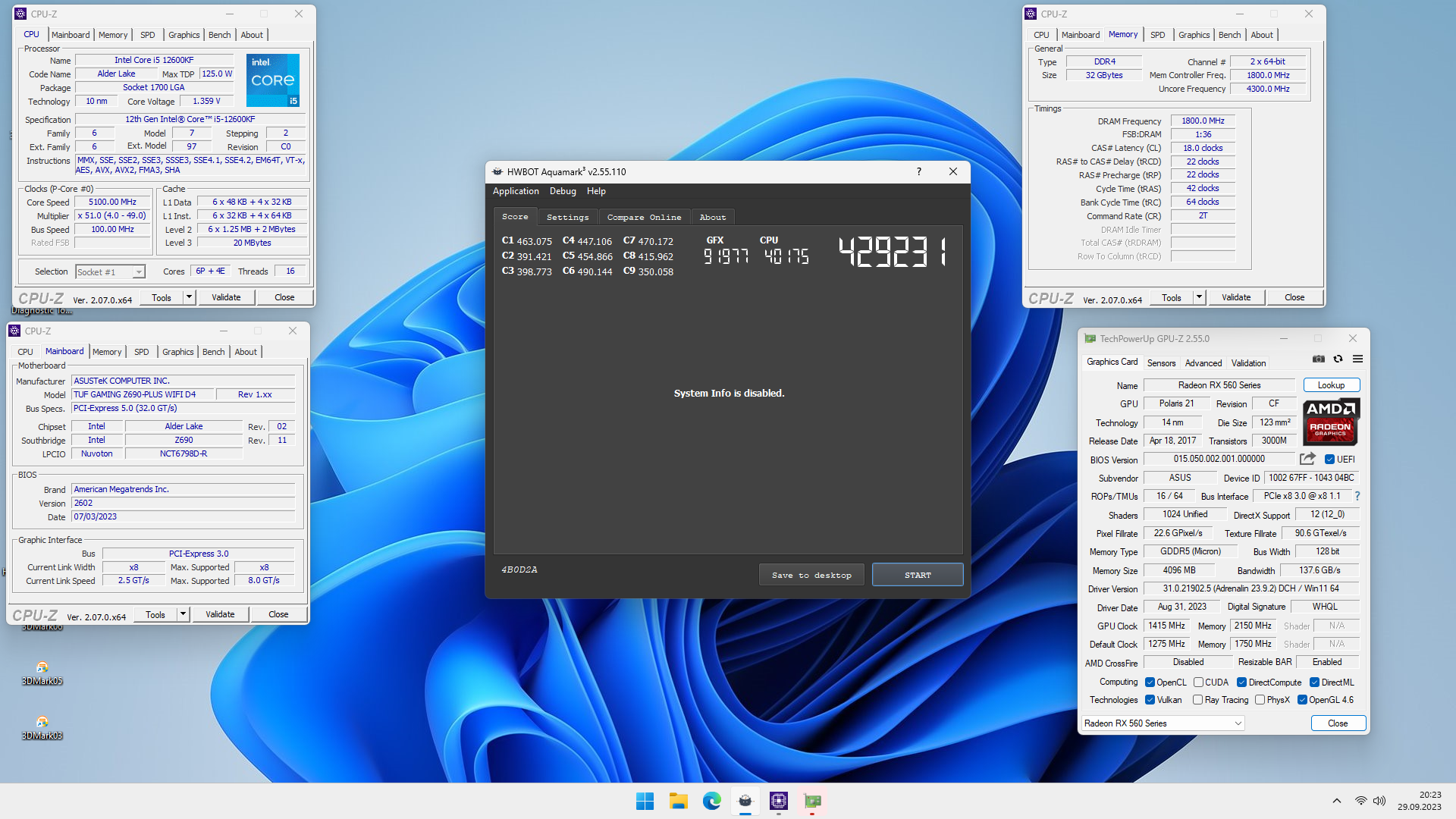
Task: Expand Tools dropdown arrow in CPU tab window
Action: coord(189,297)
